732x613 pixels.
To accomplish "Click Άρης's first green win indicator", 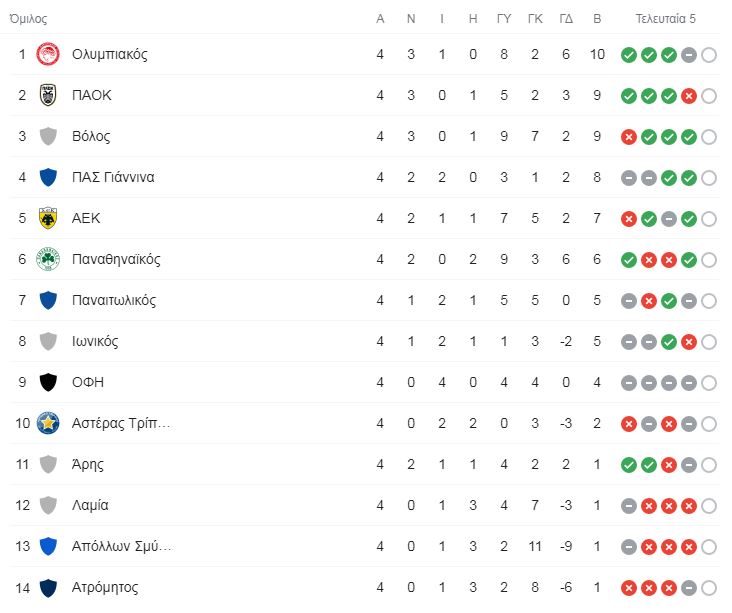I will [629, 465].
